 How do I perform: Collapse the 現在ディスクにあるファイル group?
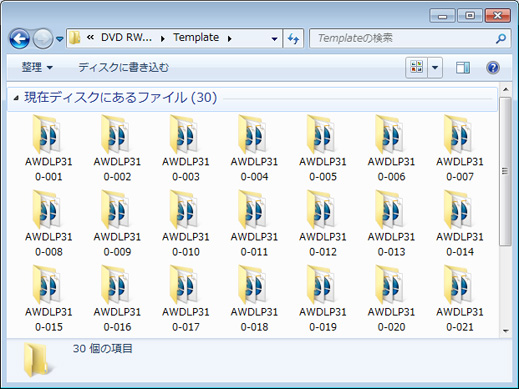click(x=16, y=98)
